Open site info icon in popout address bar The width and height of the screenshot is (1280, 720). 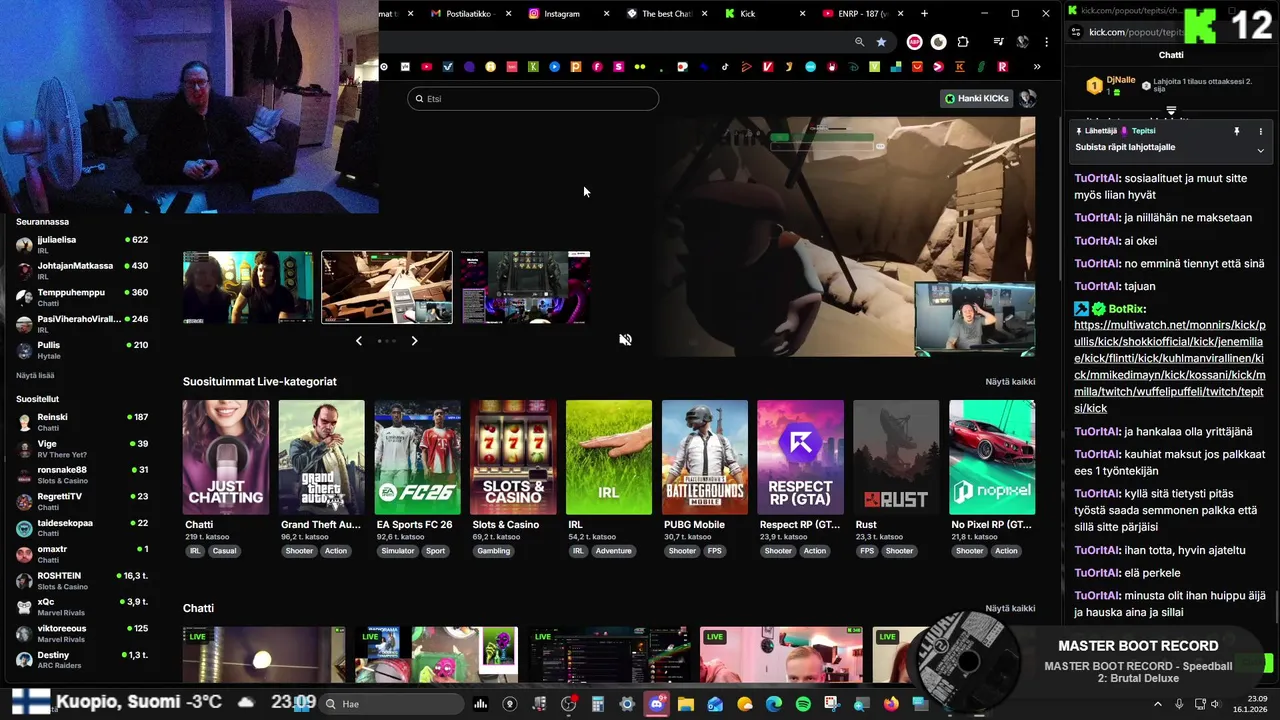(x=1075, y=32)
